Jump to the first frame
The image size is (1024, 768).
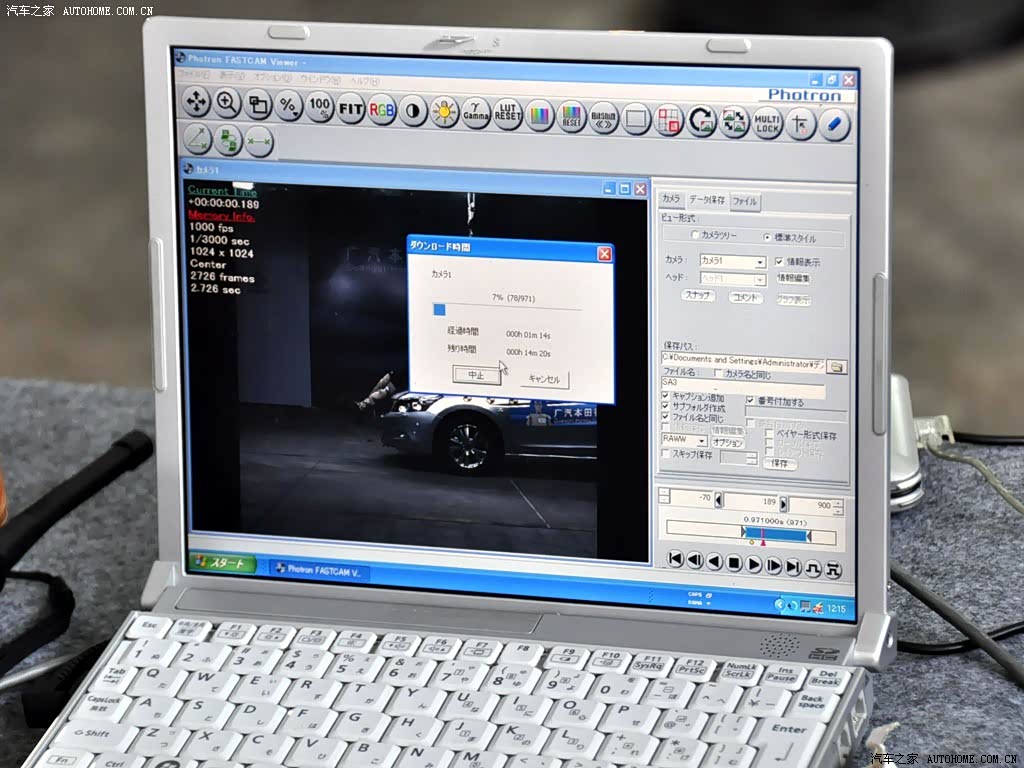tap(676, 559)
